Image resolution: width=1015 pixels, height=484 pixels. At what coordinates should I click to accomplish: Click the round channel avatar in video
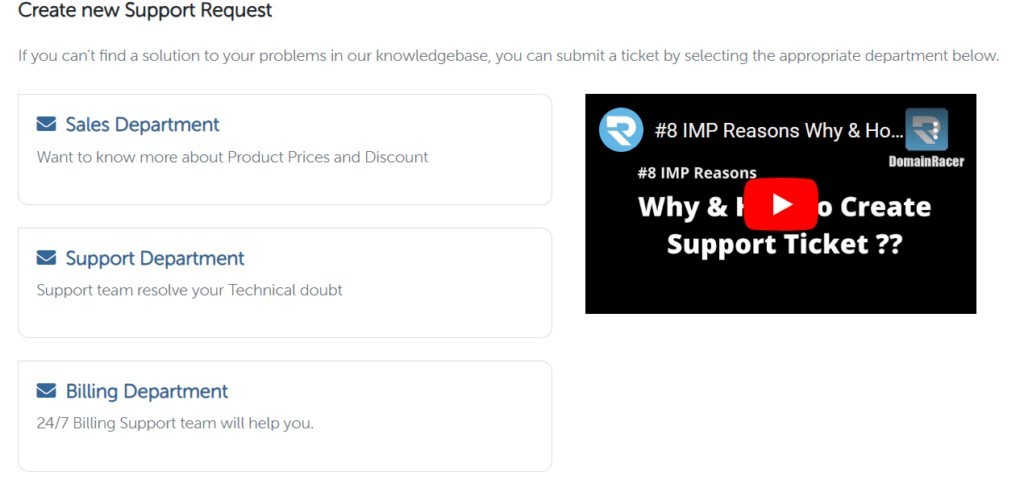[x=620, y=130]
